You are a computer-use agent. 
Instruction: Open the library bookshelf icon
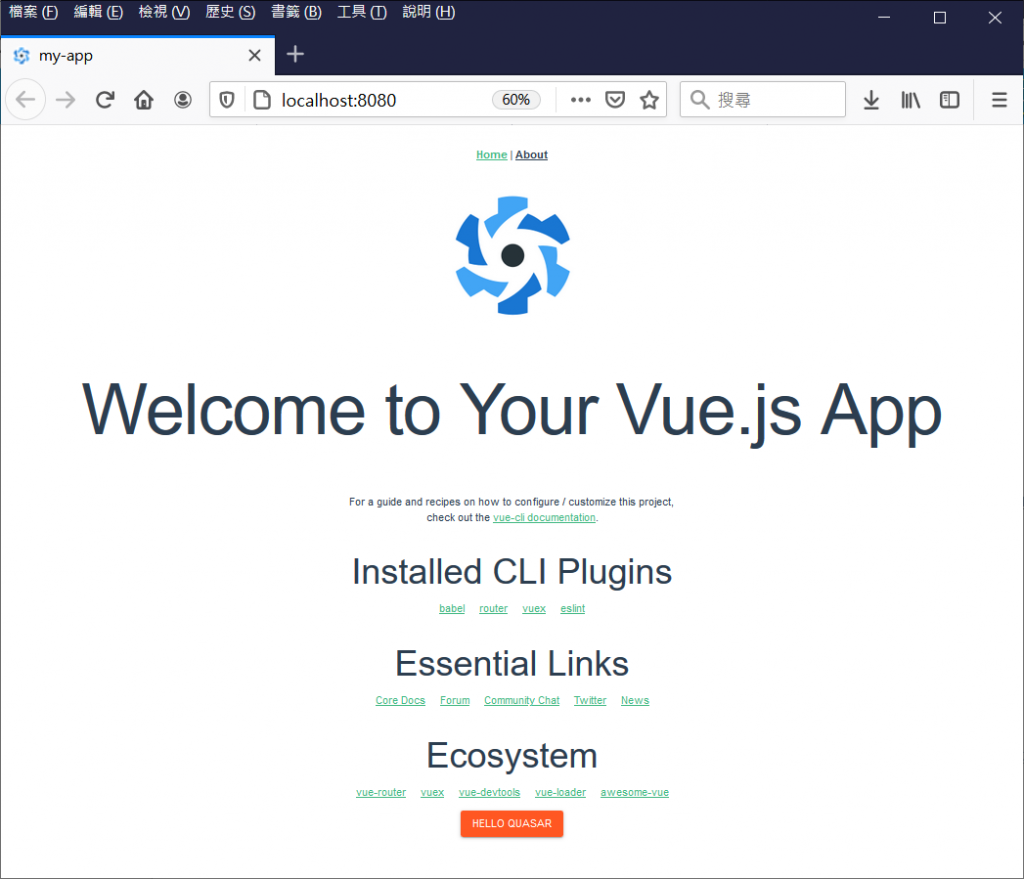click(910, 100)
